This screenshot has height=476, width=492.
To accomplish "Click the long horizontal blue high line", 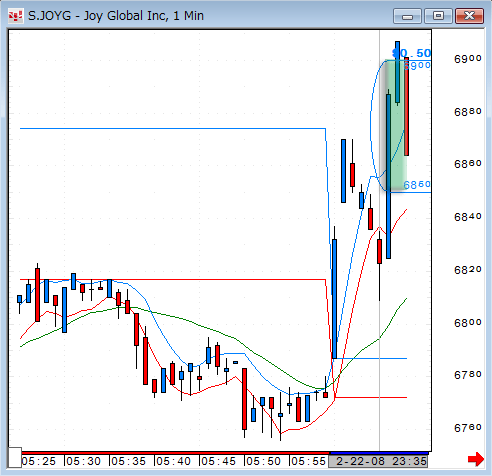I will click(x=173, y=128).
